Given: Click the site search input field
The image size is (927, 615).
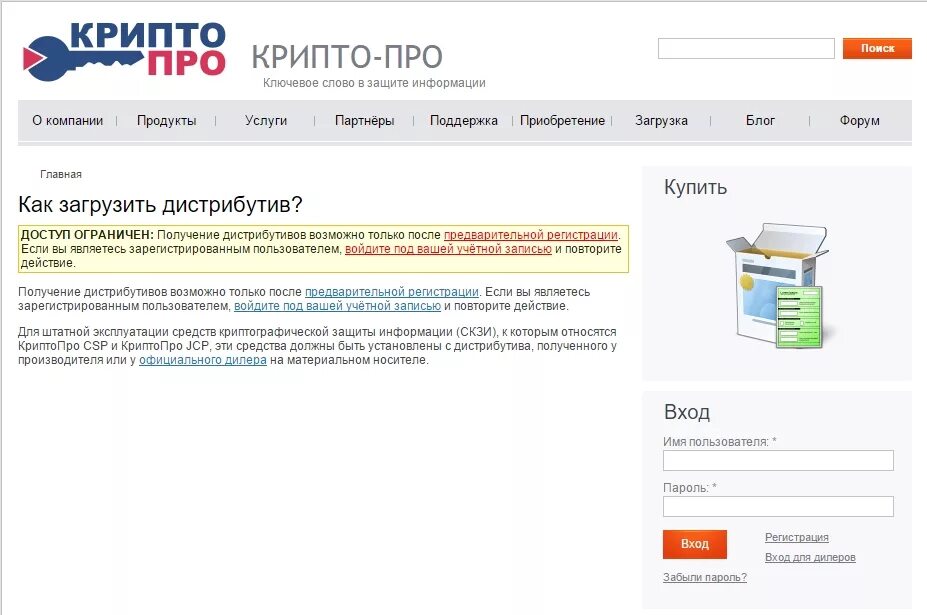Looking at the screenshot, I should click(x=746, y=48).
